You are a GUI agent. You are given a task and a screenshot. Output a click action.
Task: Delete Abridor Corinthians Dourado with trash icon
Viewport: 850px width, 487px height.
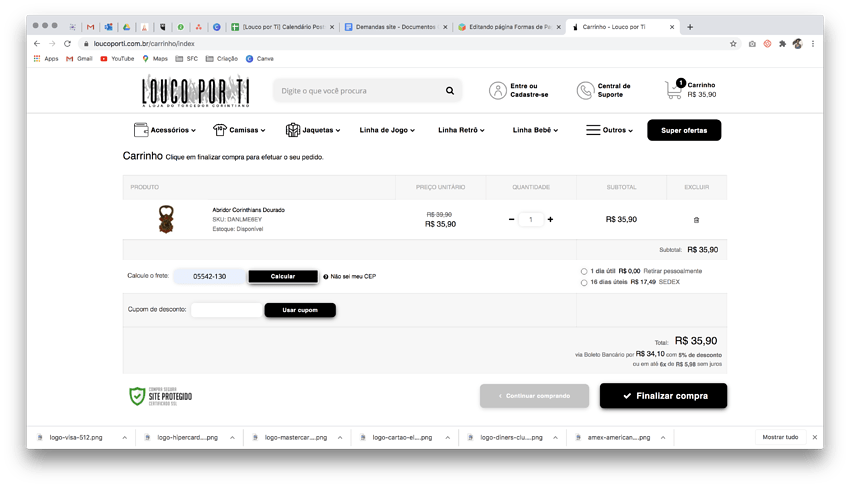click(696, 220)
